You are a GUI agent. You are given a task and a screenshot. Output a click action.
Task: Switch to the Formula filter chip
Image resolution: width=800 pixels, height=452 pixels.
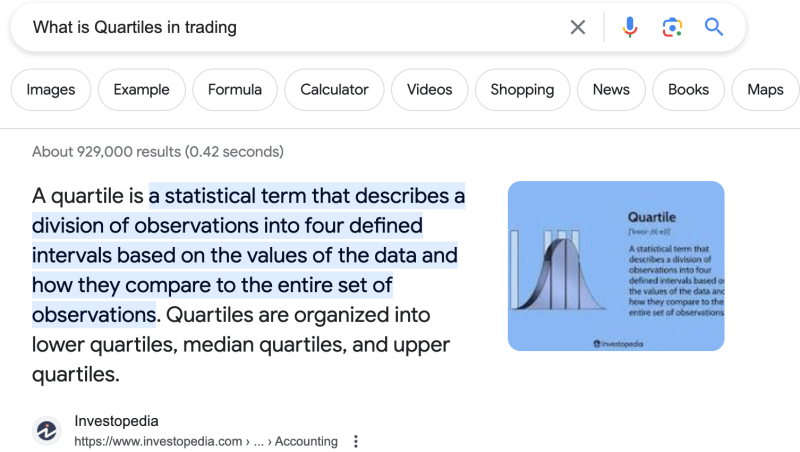[x=235, y=90]
